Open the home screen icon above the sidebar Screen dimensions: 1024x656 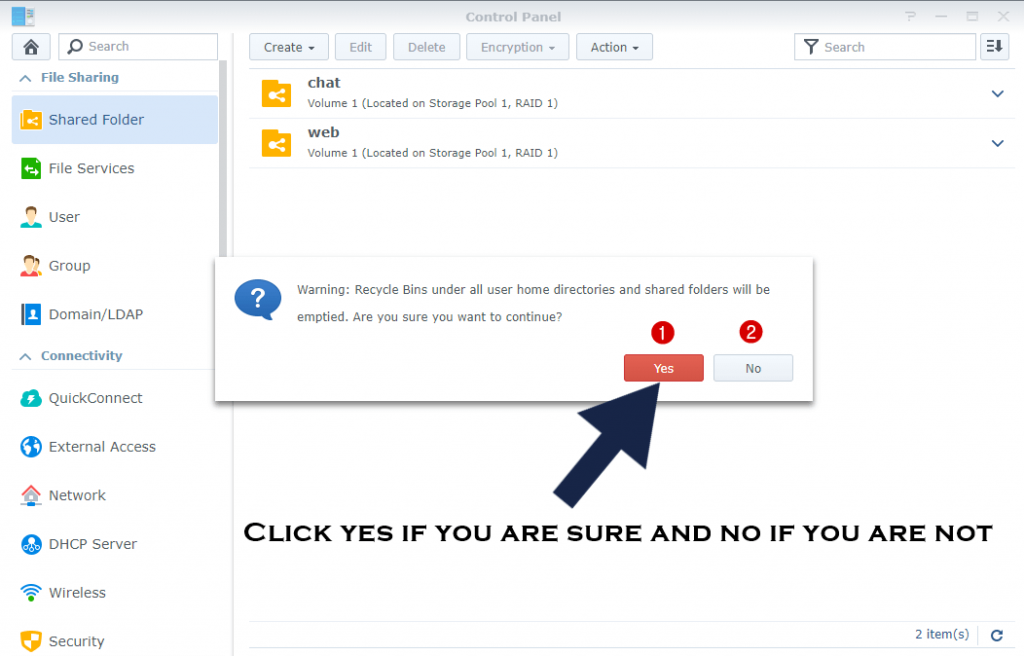pyautogui.click(x=30, y=46)
